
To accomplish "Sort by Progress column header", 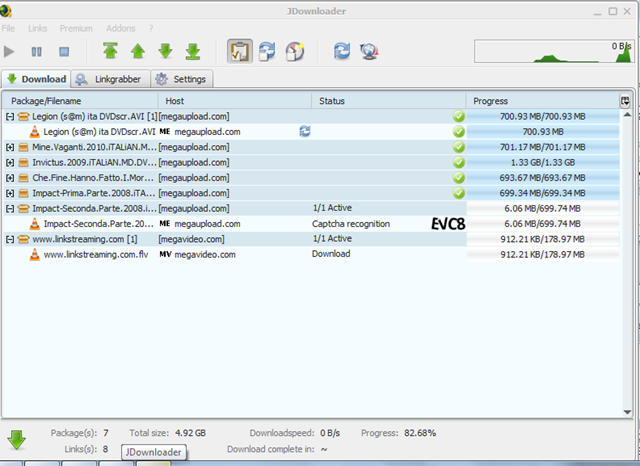I will tap(542, 101).
